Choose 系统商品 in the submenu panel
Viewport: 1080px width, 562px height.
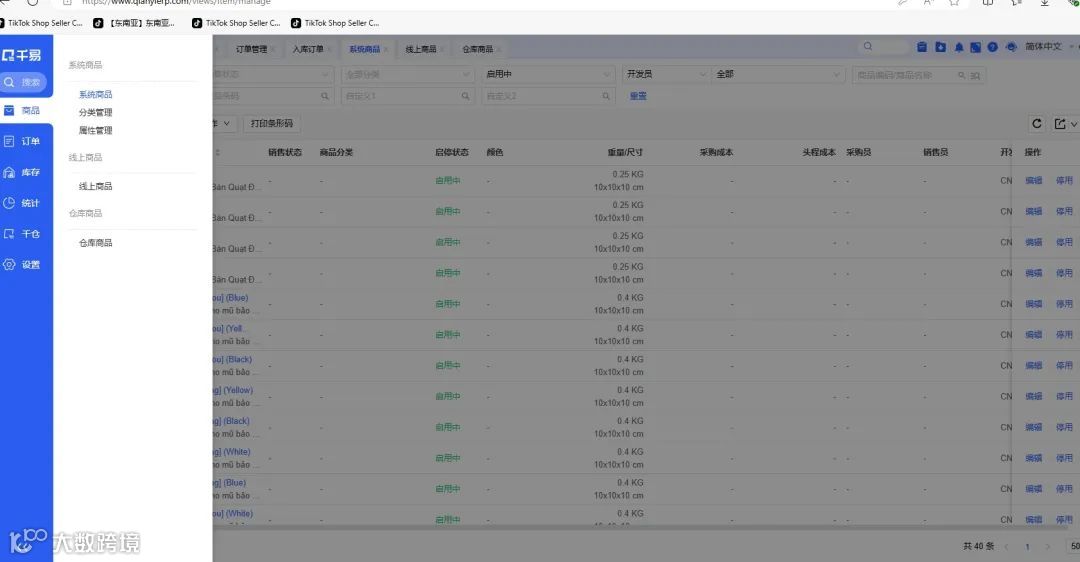(x=95, y=94)
